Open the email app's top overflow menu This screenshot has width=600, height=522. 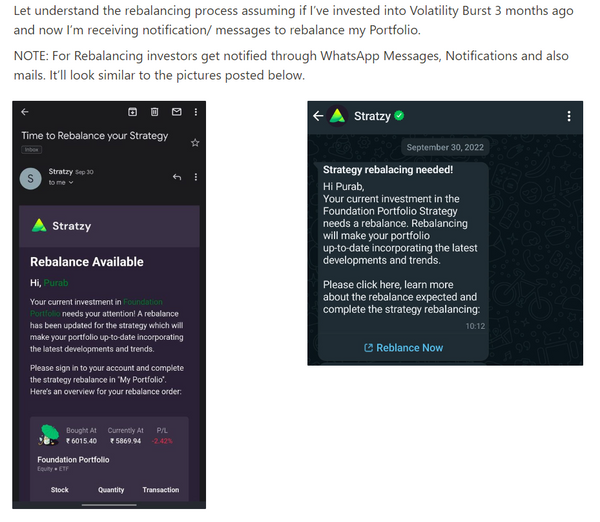pos(195,111)
